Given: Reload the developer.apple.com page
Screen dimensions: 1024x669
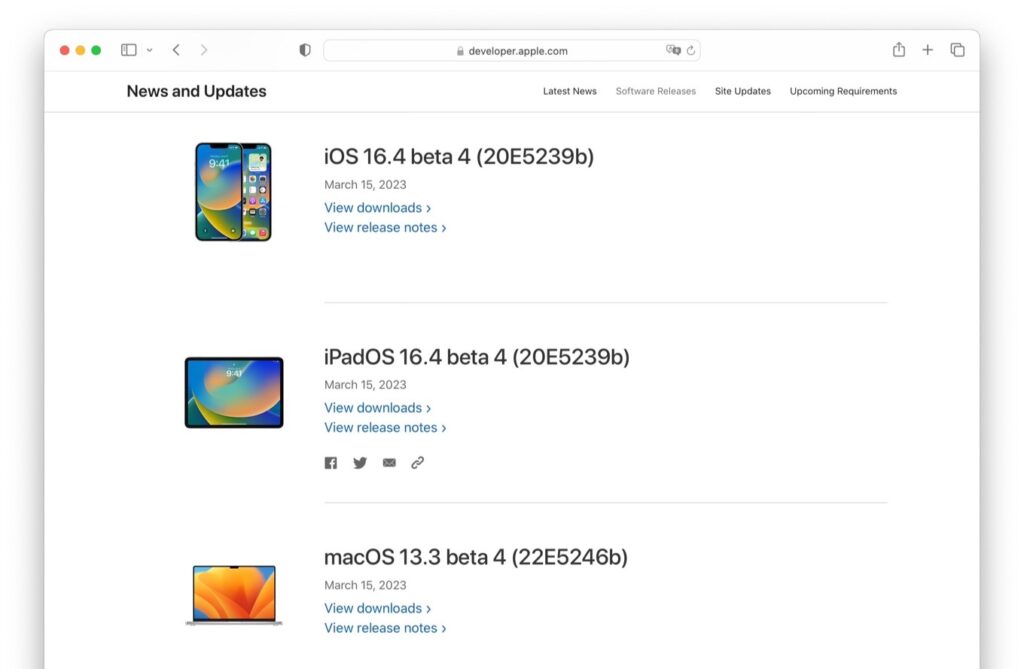Looking at the screenshot, I should coord(690,50).
